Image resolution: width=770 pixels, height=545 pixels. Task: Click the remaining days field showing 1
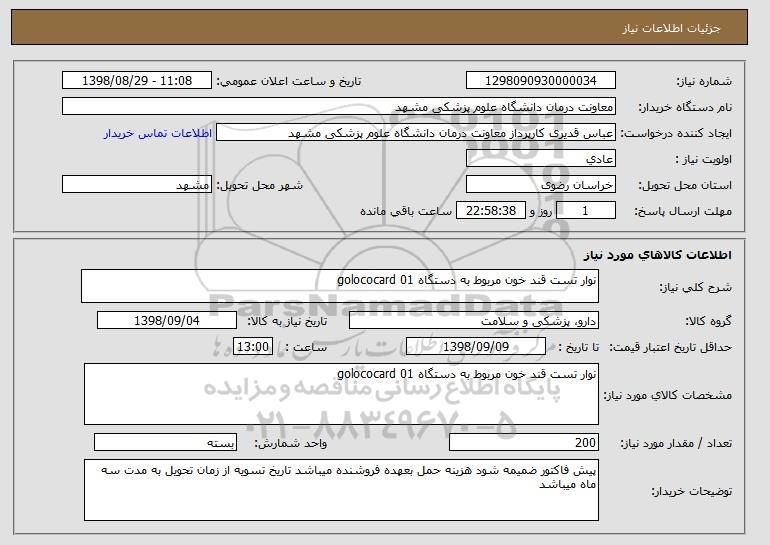point(585,211)
